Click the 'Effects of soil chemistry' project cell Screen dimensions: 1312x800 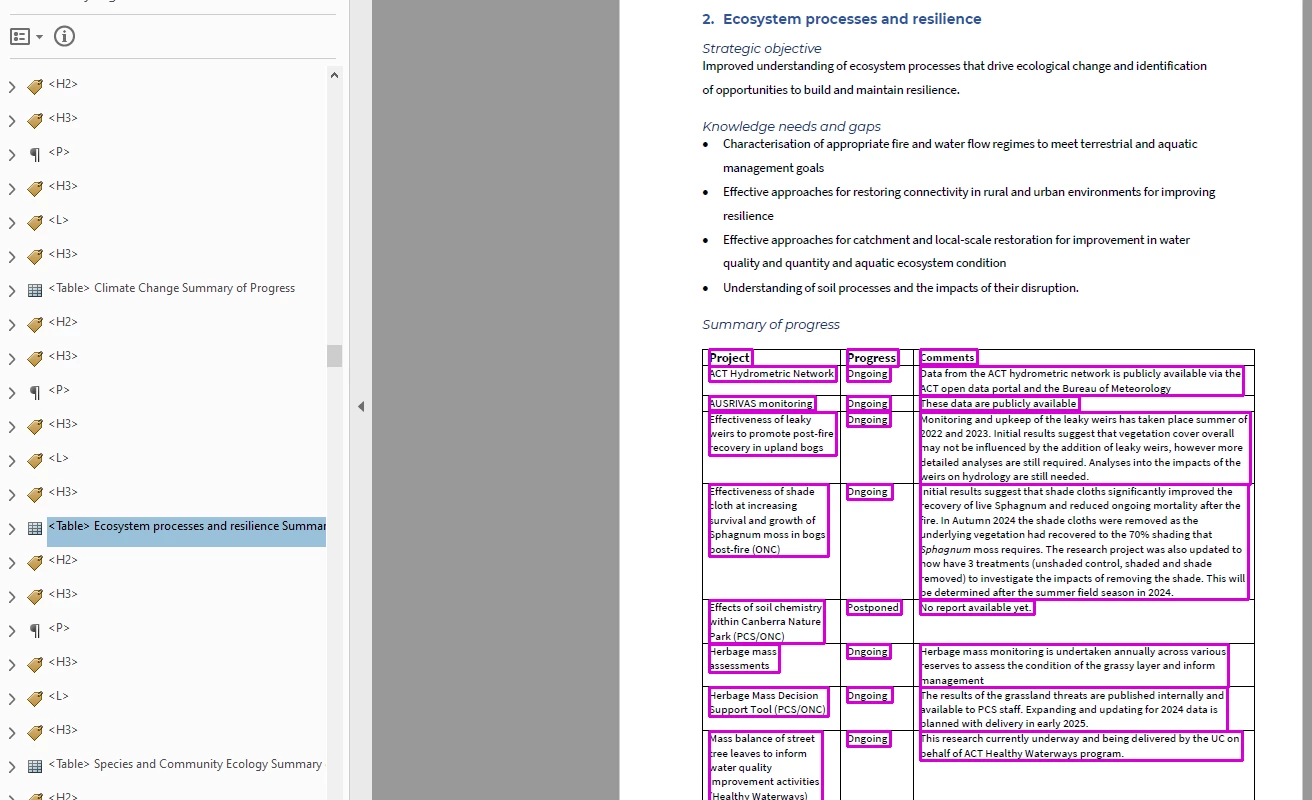click(x=766, y=622)
